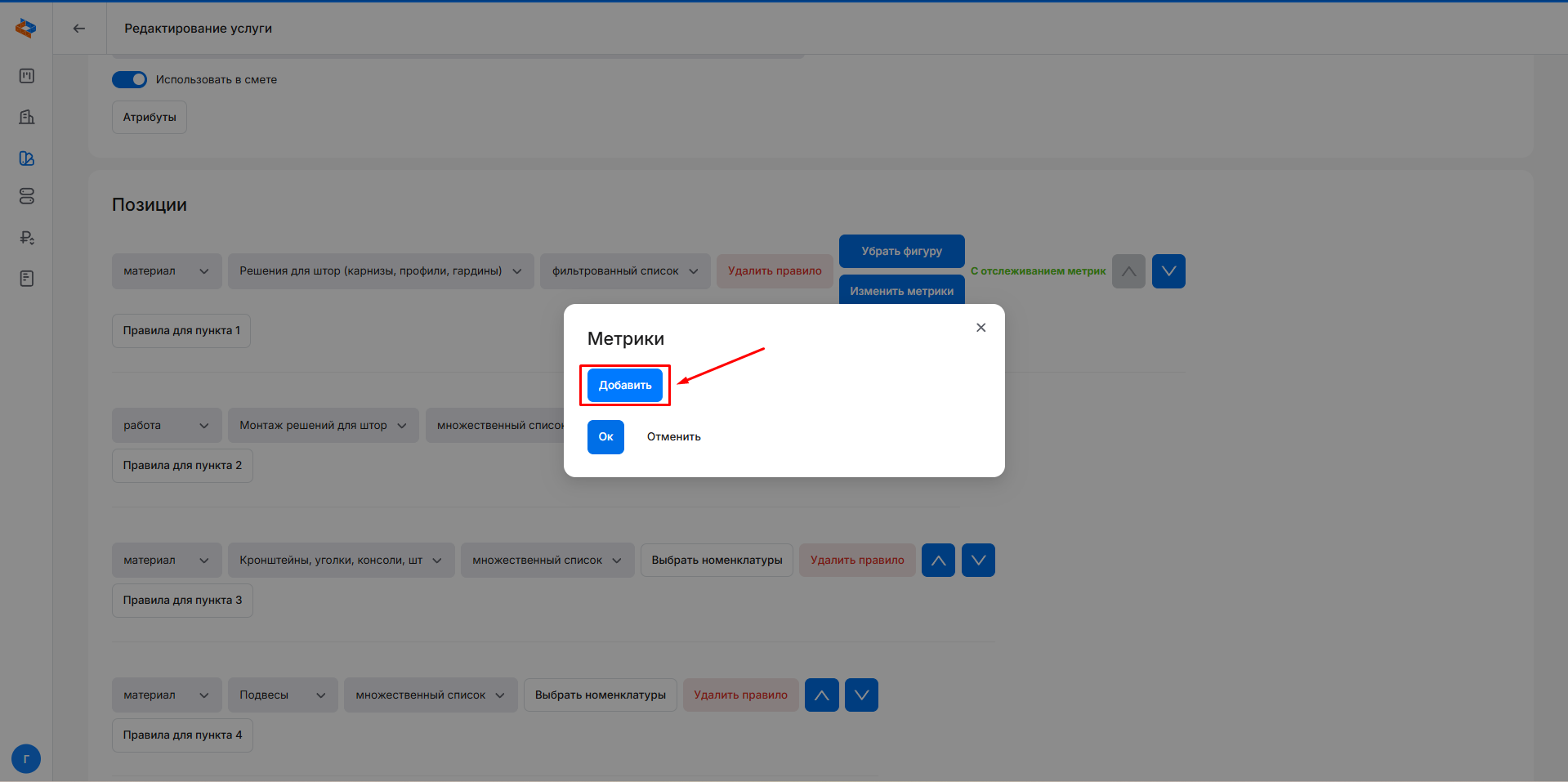
Task: Close the Метрики dialog with the X
Action: (x=981, y=328)
